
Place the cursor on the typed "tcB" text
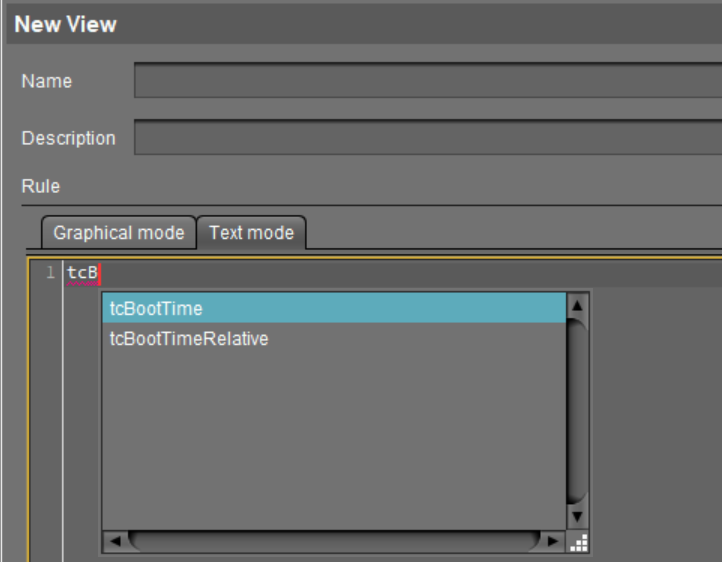(x=82, y=273)
